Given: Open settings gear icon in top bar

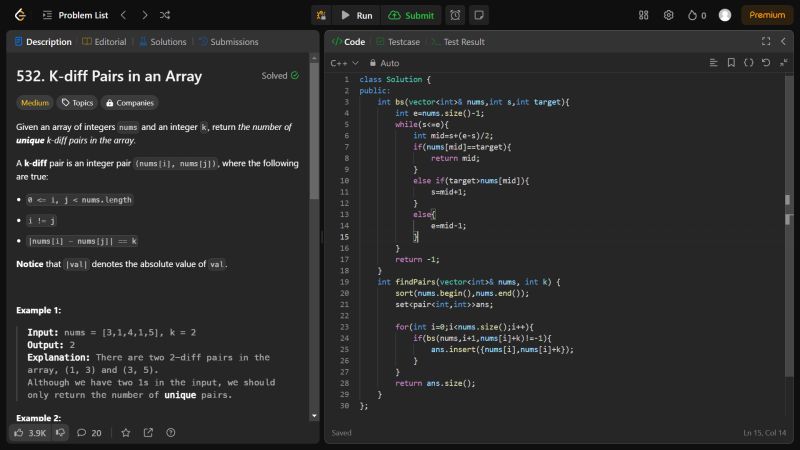Looking at the screenshot, I should click(x=668, y=15).
